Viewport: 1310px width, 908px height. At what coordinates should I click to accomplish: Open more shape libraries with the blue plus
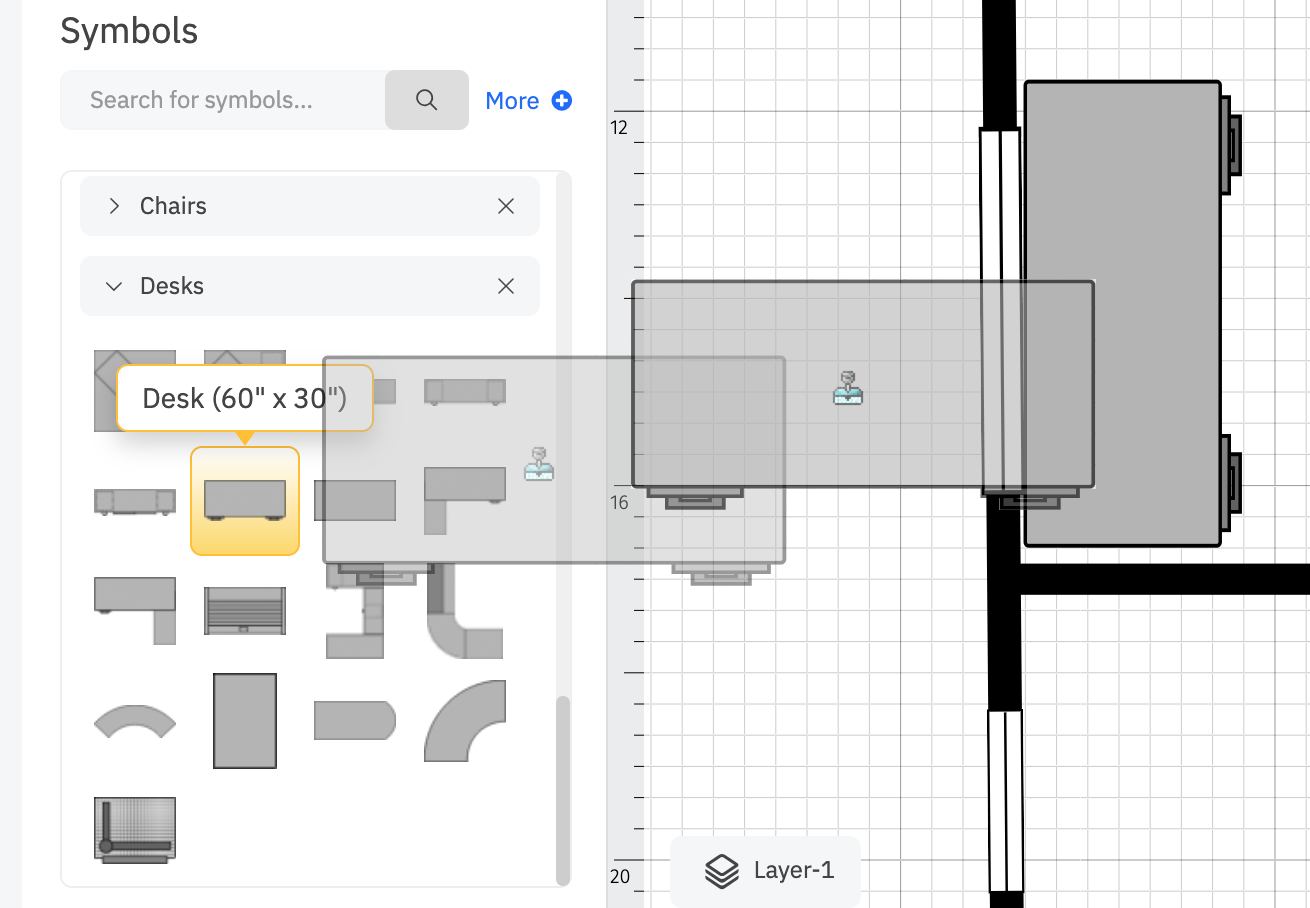click(x=561, y=100)
